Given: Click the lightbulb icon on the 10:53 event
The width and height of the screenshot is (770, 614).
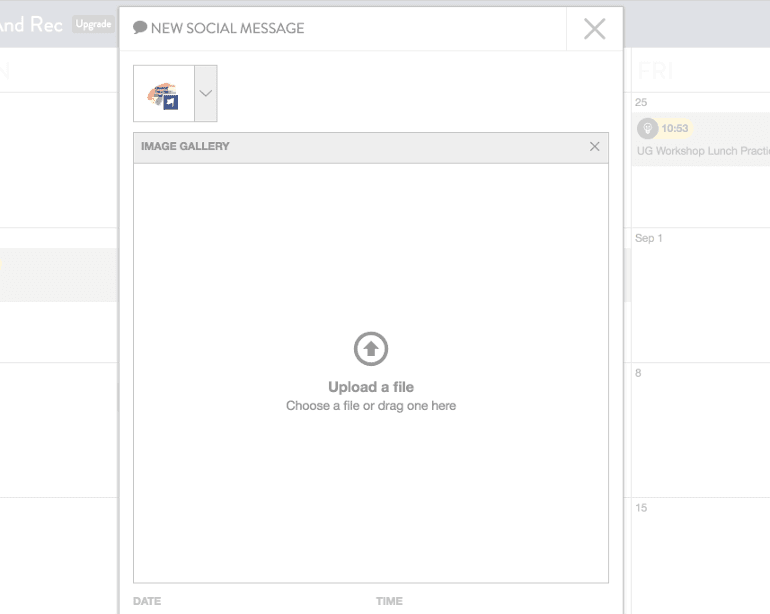Looking at the screenshot, I should [x=647, y=128].
